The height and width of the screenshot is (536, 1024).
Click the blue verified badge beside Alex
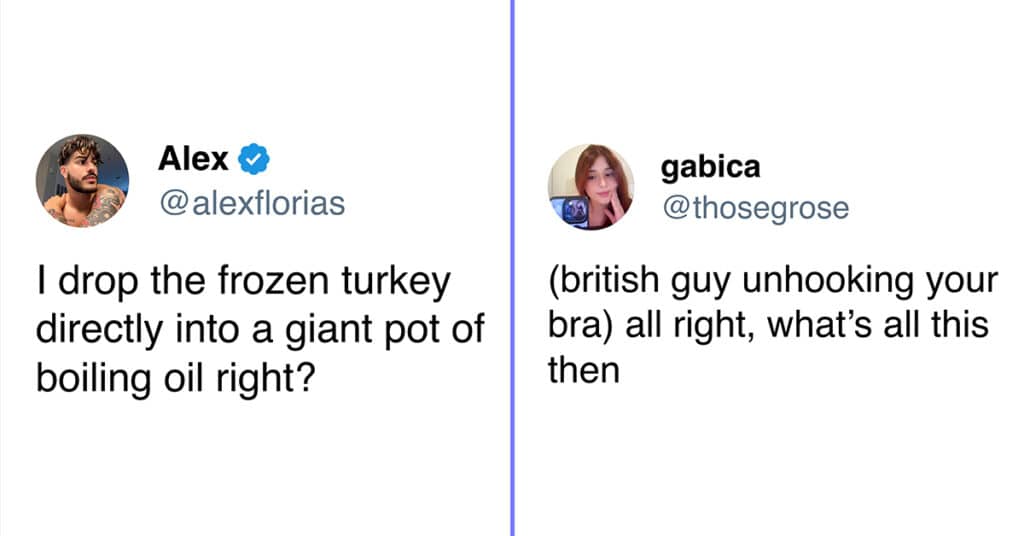(x=253, y=159)
